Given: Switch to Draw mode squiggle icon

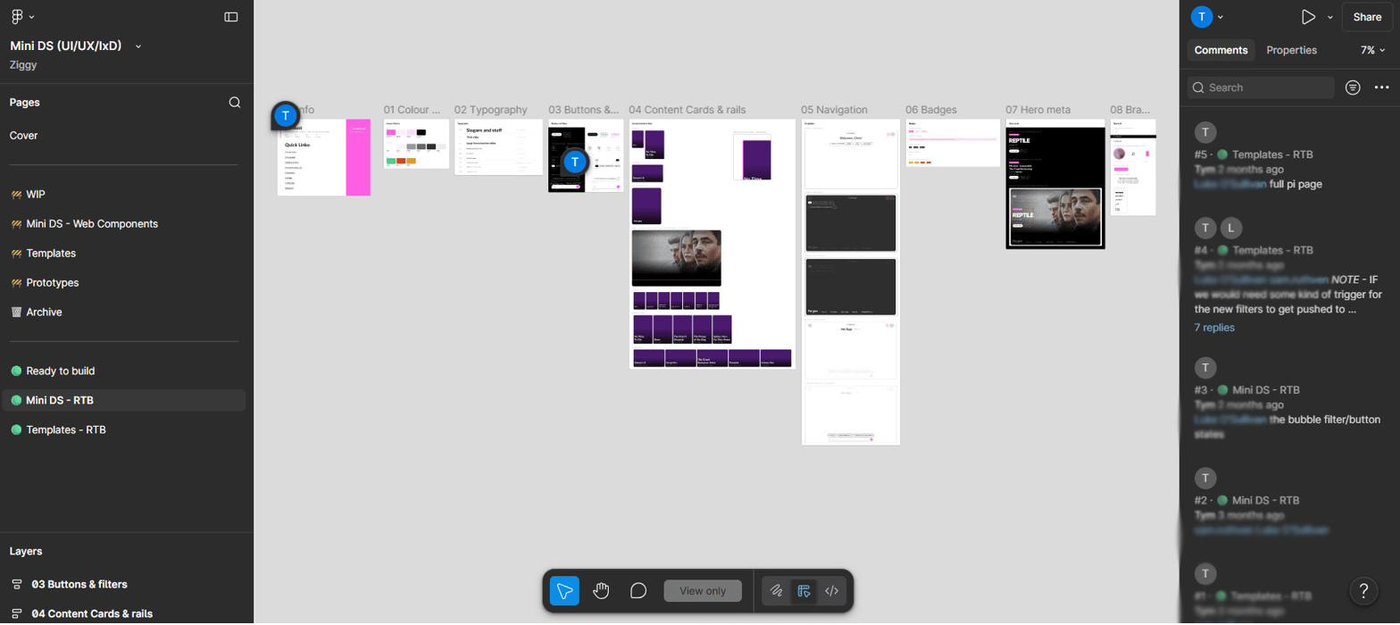Looking at the screenshot, I should [x=776, y=591].
